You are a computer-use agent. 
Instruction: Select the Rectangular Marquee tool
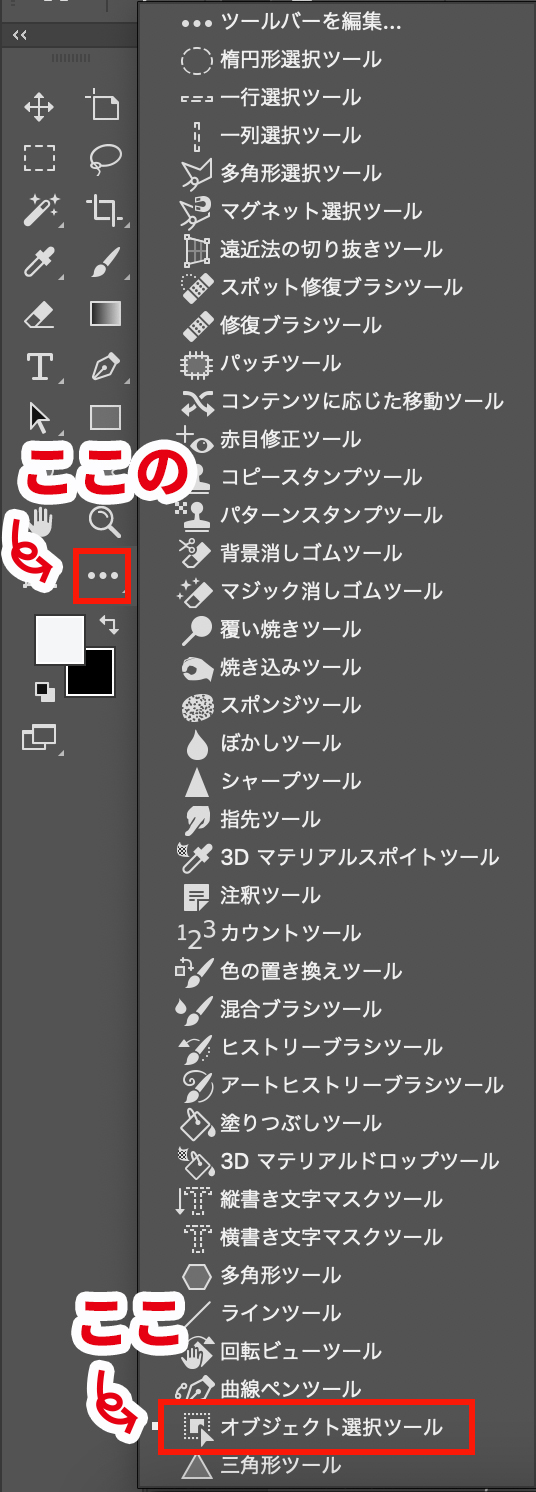pyautogui.click(x=39, y=158)
